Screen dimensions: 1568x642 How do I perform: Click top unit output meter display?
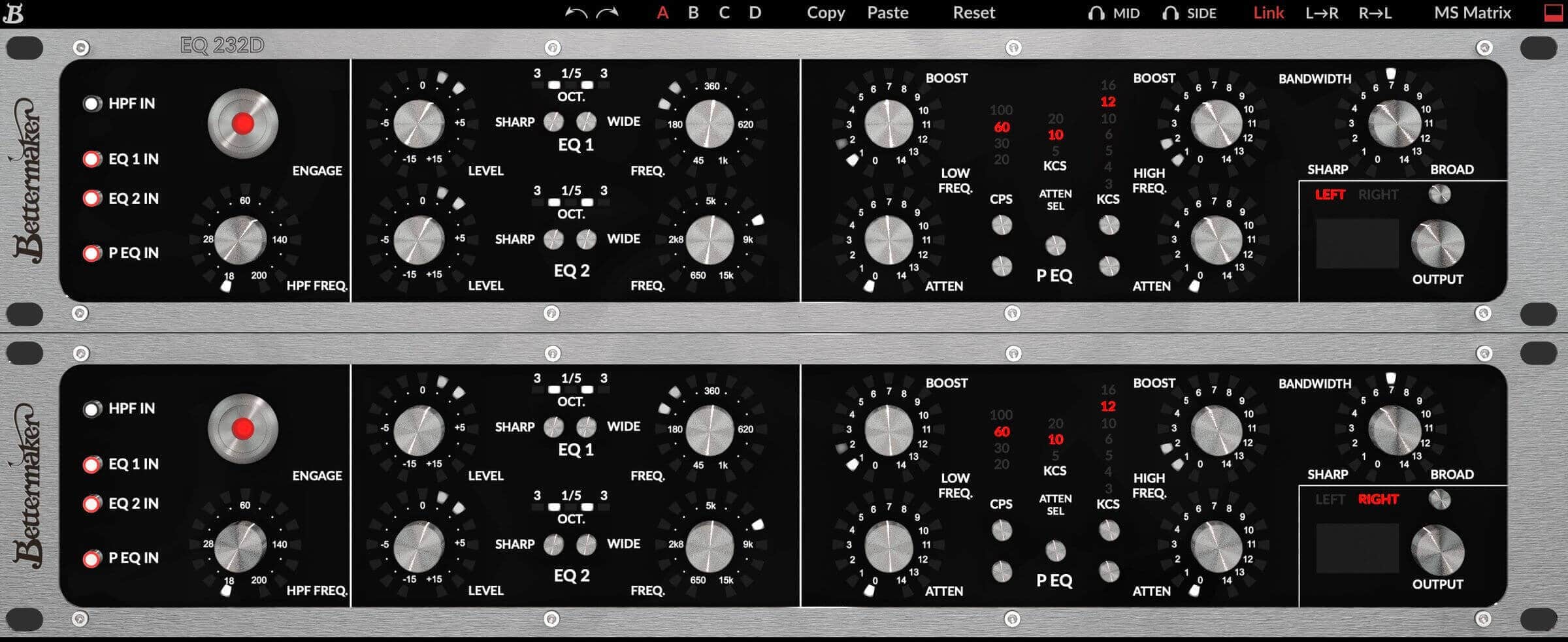tap(1357, 244)
